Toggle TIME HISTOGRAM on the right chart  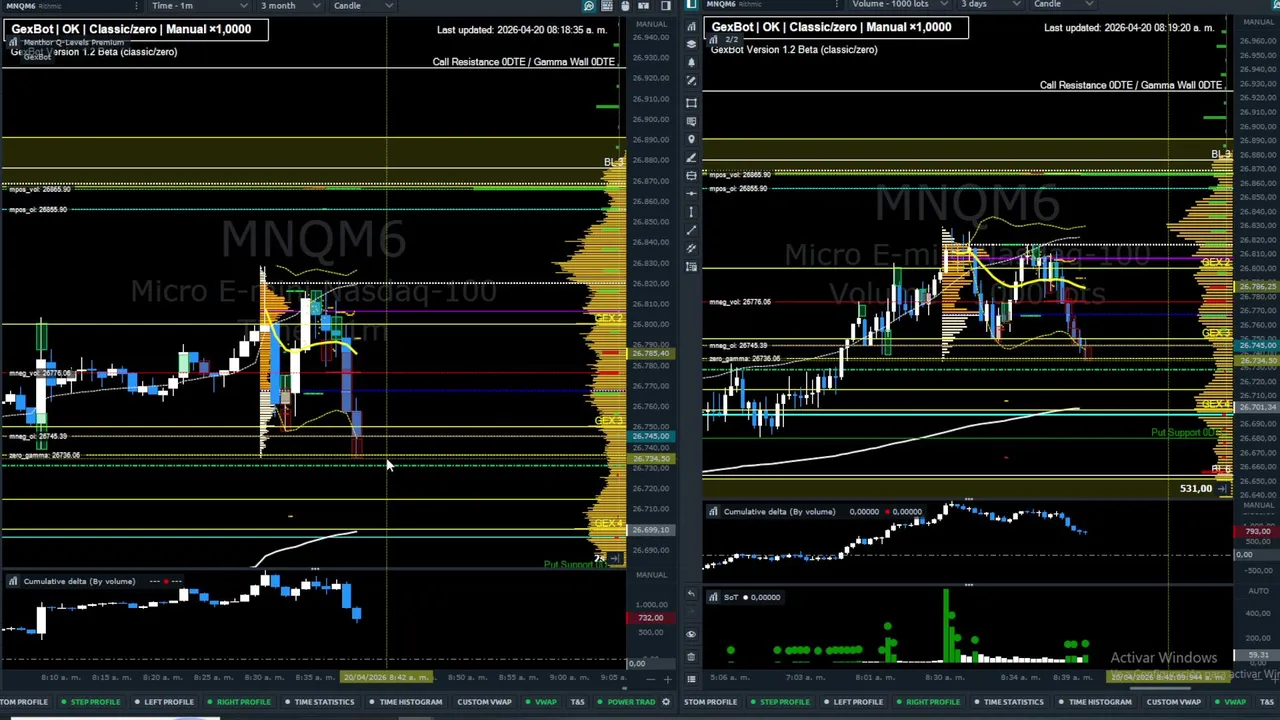click(1094, 702)
